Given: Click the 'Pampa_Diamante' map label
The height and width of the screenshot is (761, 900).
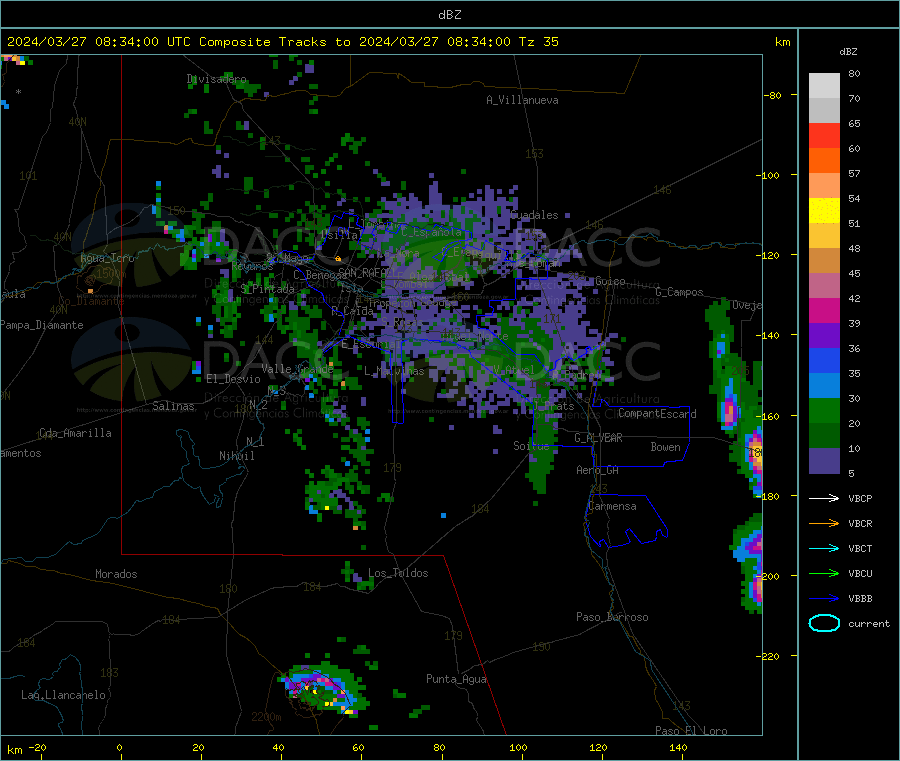Looking at the screenshot, I should tap(42, 325).
